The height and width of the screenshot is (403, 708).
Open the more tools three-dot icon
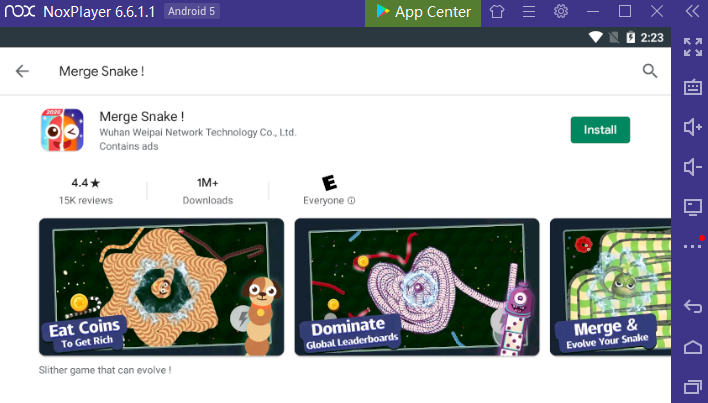coord(693,246)
